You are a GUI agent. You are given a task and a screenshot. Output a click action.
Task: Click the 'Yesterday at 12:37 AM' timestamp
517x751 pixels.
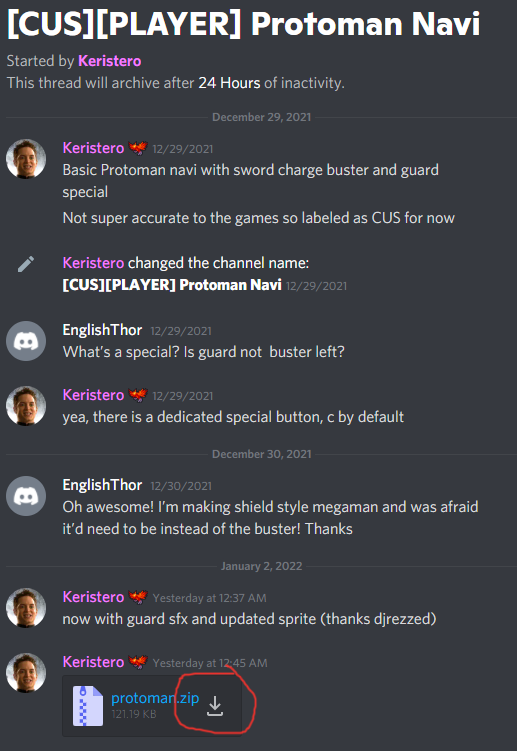tap(209, 598)
